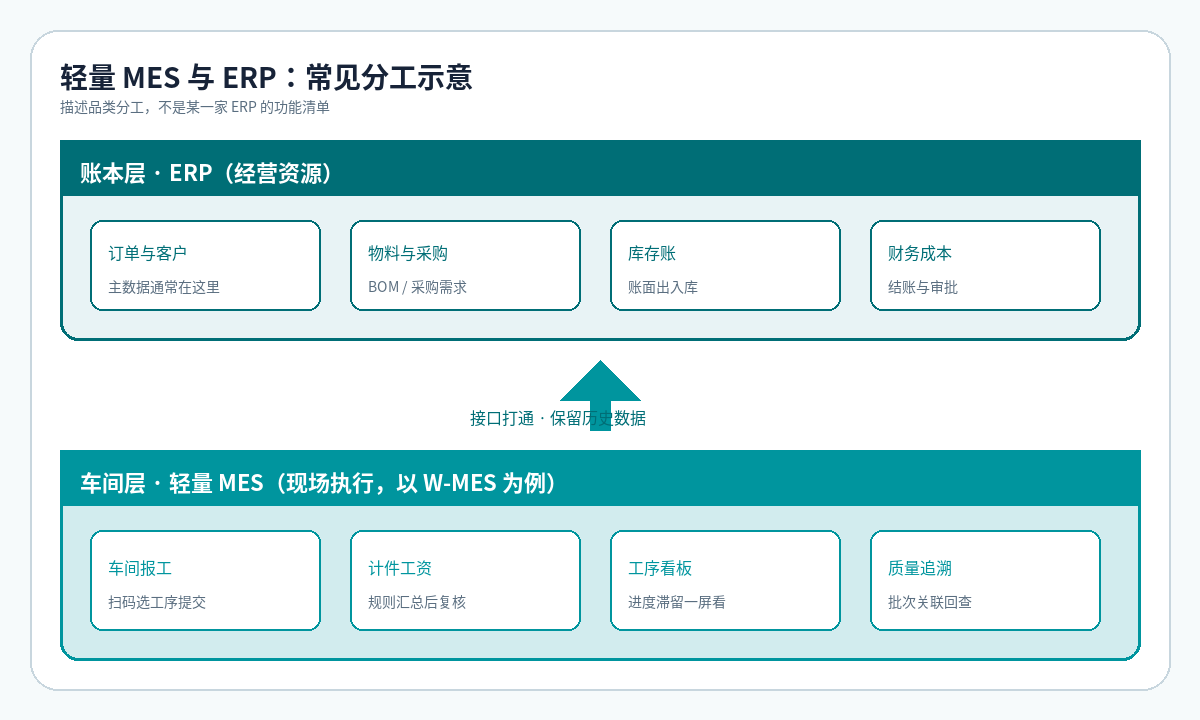Click the '结账与审批' description
Screen dimensions: 1200x720
923,287
